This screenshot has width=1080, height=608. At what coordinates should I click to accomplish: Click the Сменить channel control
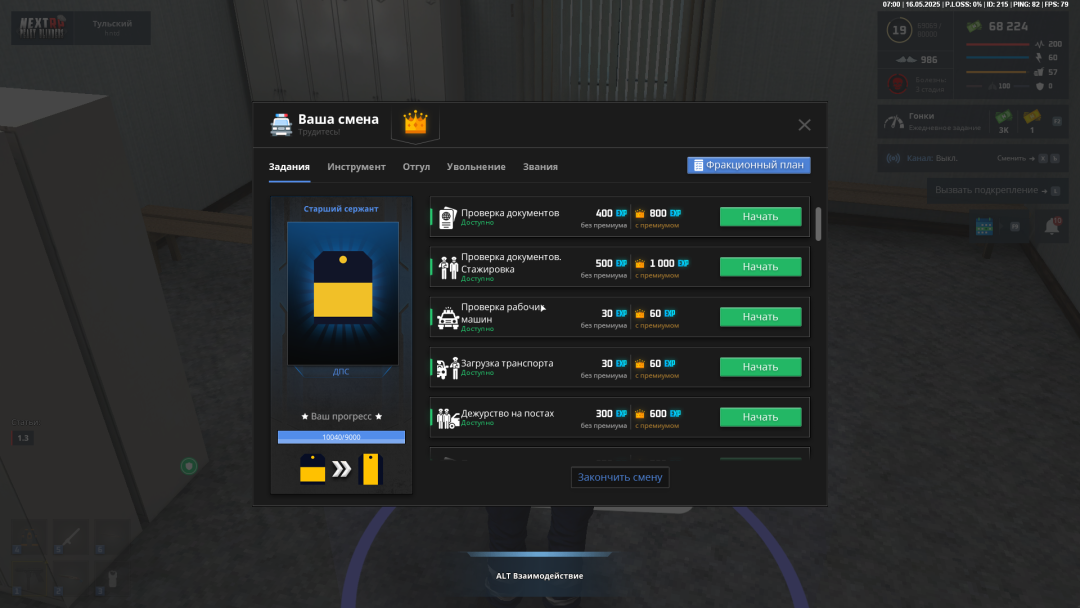(1029, 158)
